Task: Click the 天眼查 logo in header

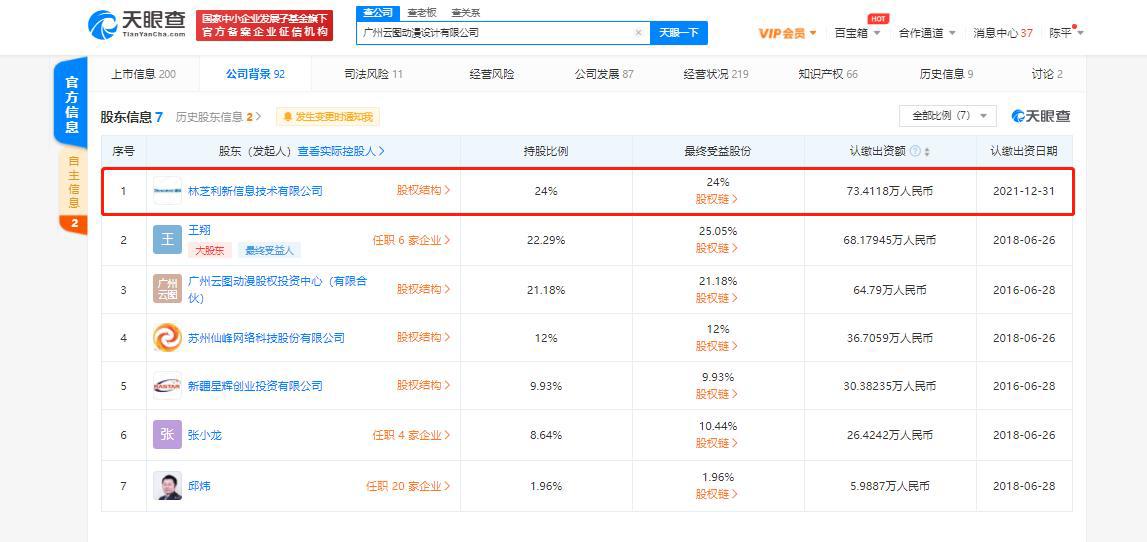Action: pyautogui.click(x=137, y=25)
